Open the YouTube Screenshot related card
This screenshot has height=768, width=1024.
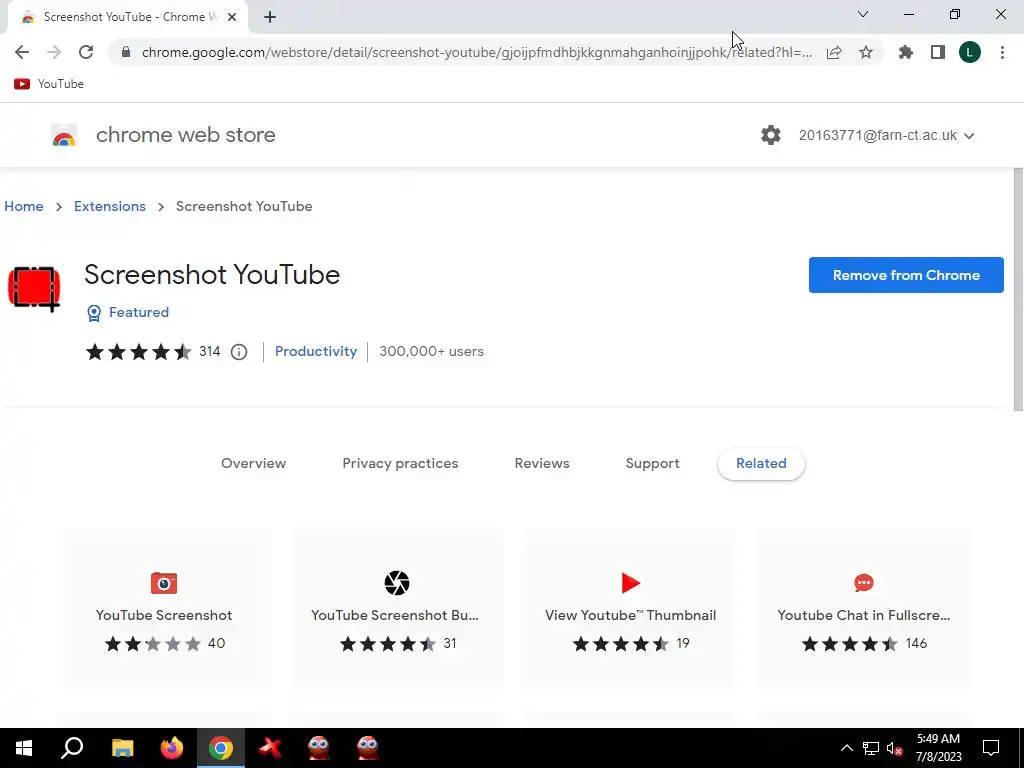(x=164, y=608)
